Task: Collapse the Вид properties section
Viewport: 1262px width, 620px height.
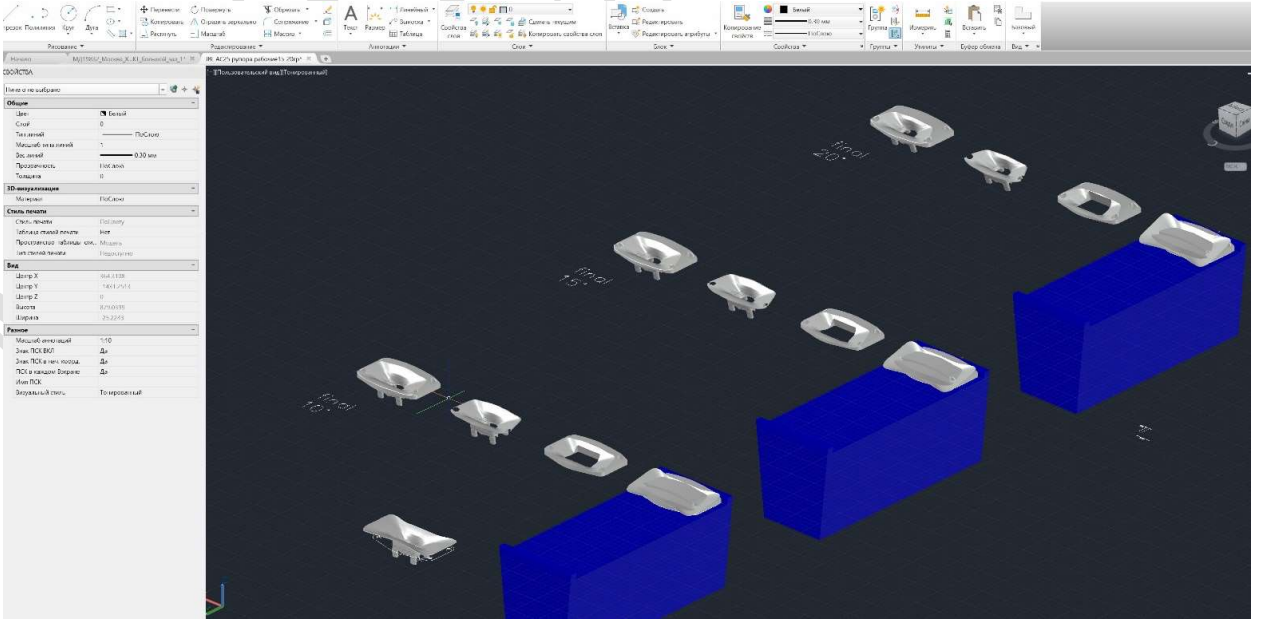Action: pyautogui.click(x=194, y=264)
